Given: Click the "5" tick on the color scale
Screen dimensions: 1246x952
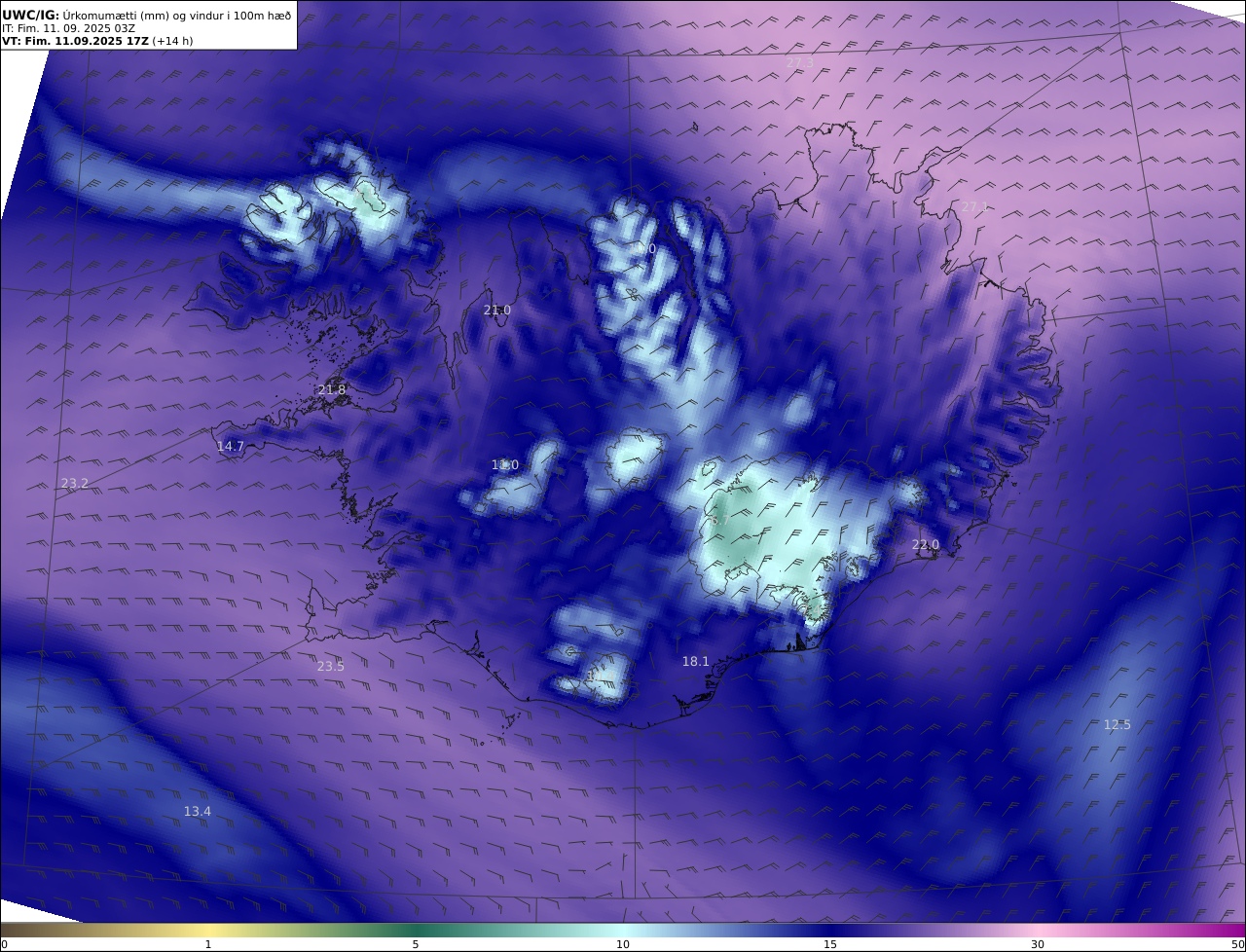Looking at the screenshot, I should (x=416, y=944).
